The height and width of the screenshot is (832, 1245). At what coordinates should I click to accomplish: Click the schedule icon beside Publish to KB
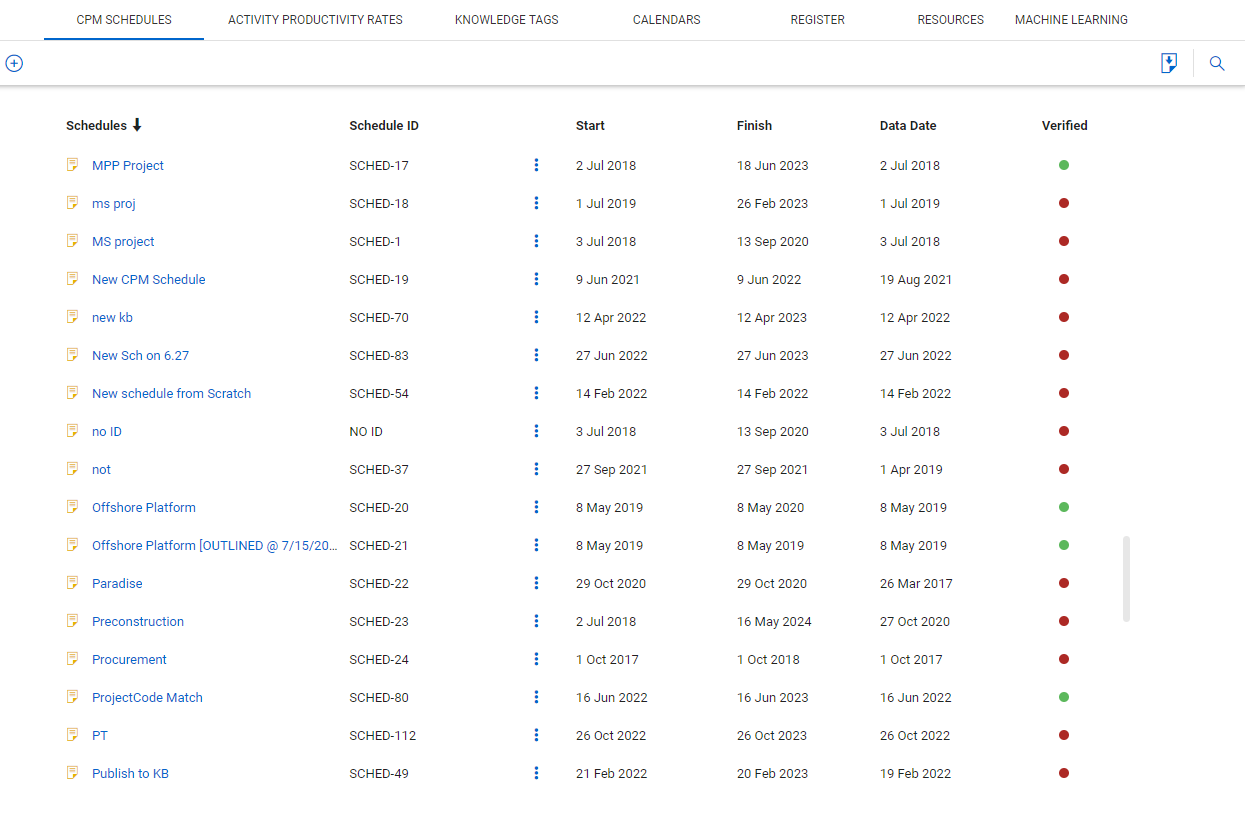[x=72, y=773]
